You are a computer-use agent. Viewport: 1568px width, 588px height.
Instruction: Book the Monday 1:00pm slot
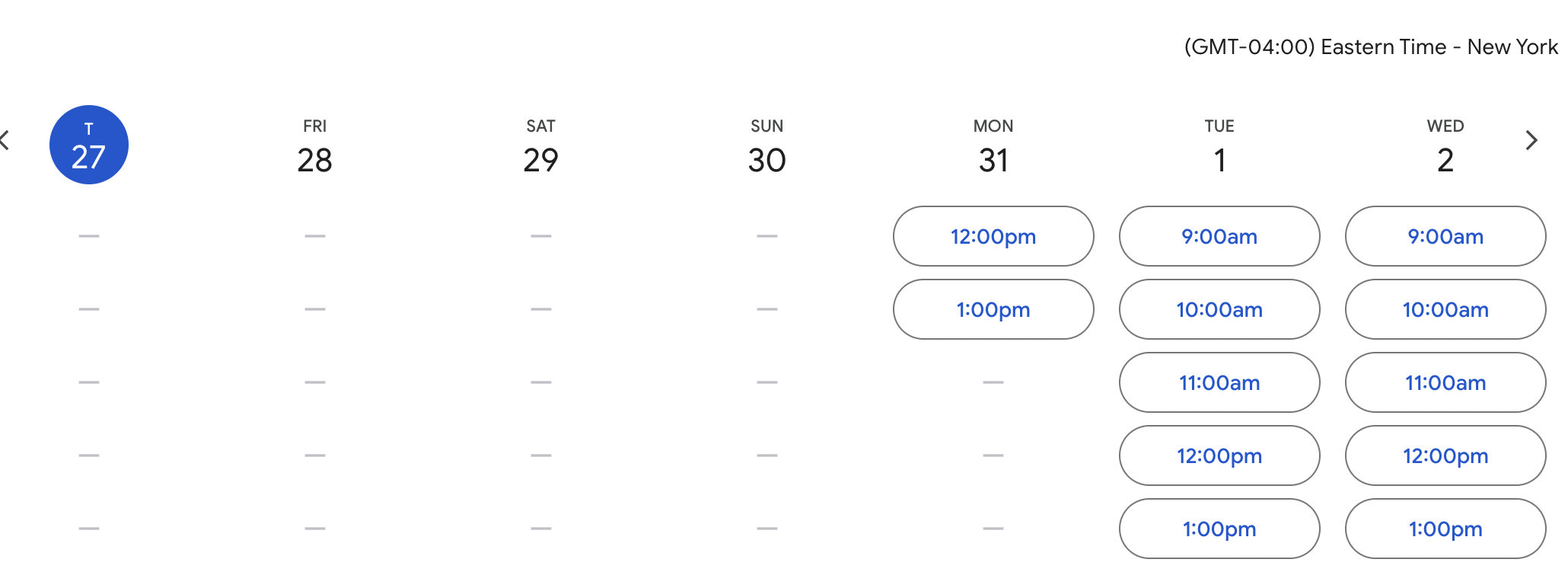[x=993, y=309]
